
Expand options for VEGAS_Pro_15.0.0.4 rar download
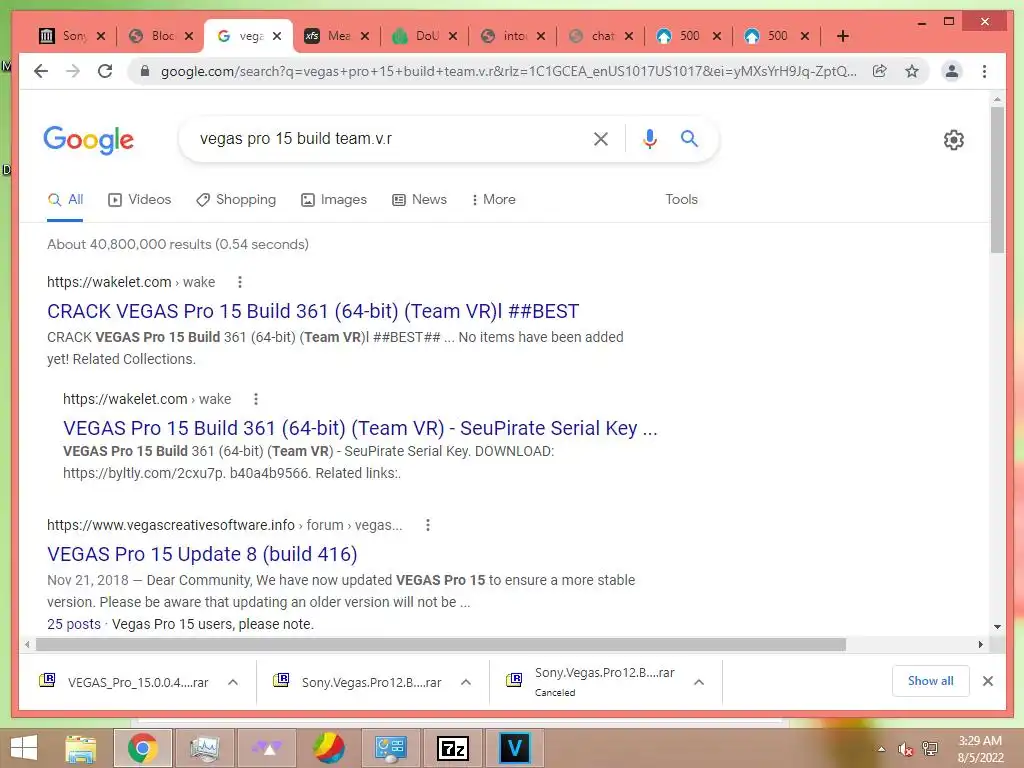233,682
